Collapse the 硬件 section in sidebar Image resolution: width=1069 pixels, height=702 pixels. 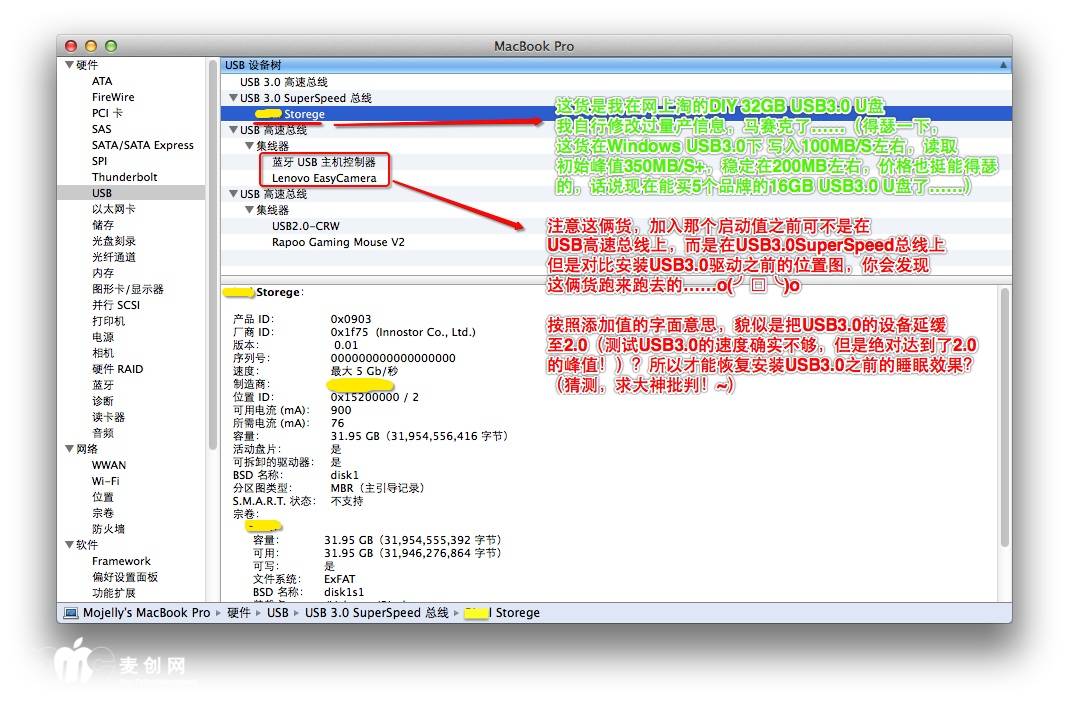(70, 65)
